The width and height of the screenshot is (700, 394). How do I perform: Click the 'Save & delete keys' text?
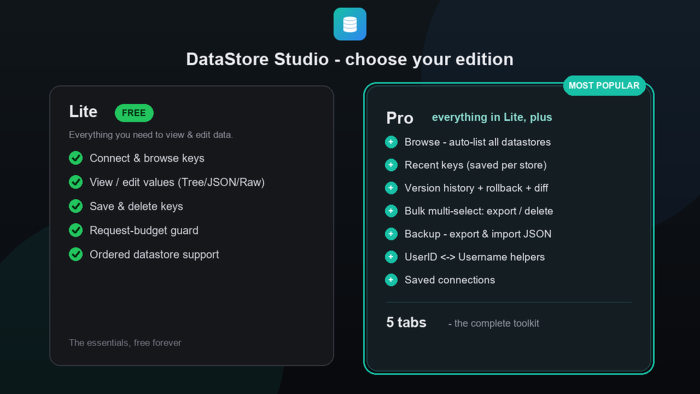(x=136, y=207)
